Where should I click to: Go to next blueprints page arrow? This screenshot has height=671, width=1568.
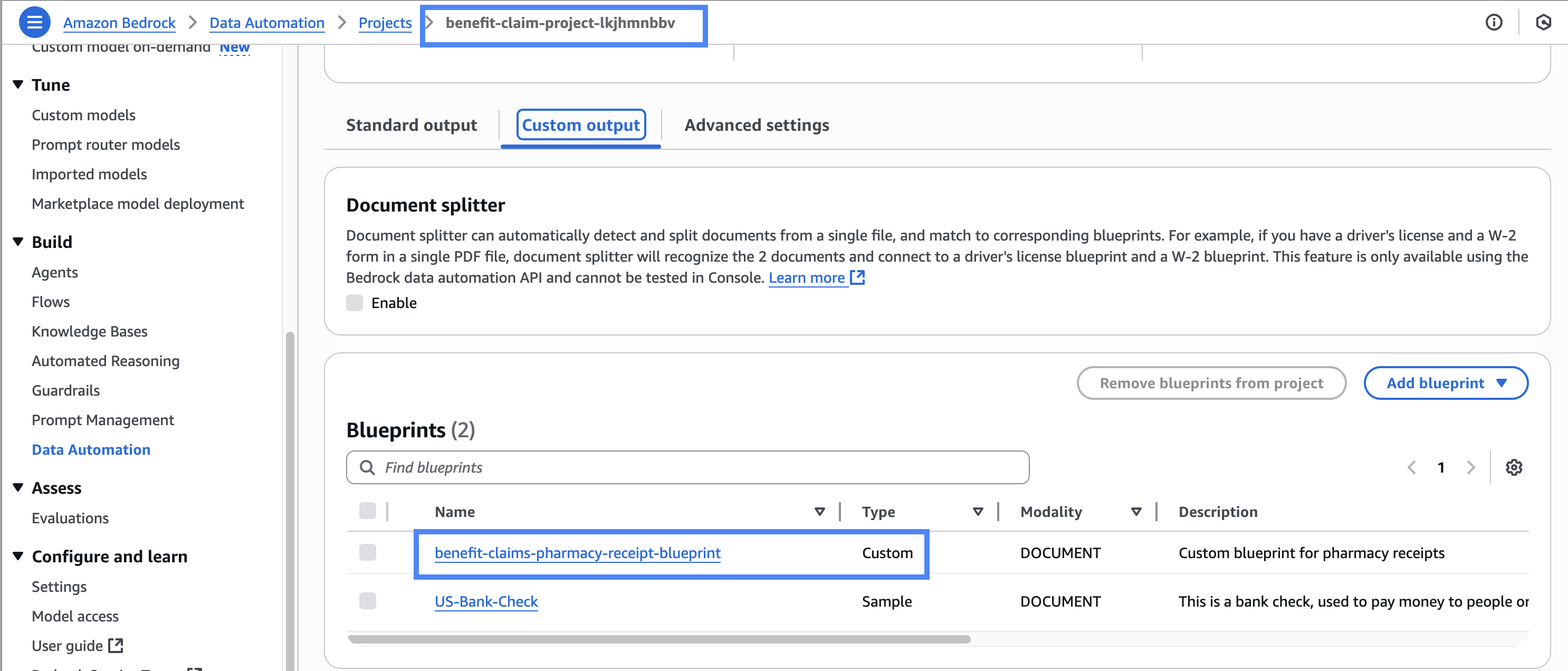pyautogui.click(x=1470, y=467)
